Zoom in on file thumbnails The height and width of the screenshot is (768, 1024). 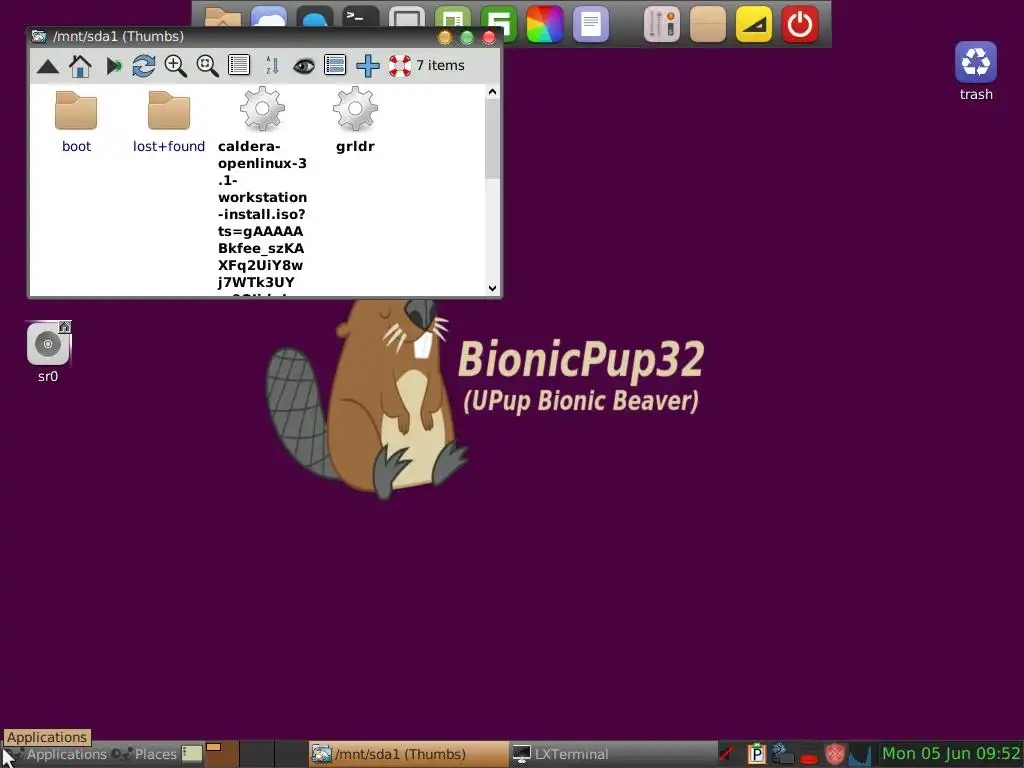[x=176, y=66]
